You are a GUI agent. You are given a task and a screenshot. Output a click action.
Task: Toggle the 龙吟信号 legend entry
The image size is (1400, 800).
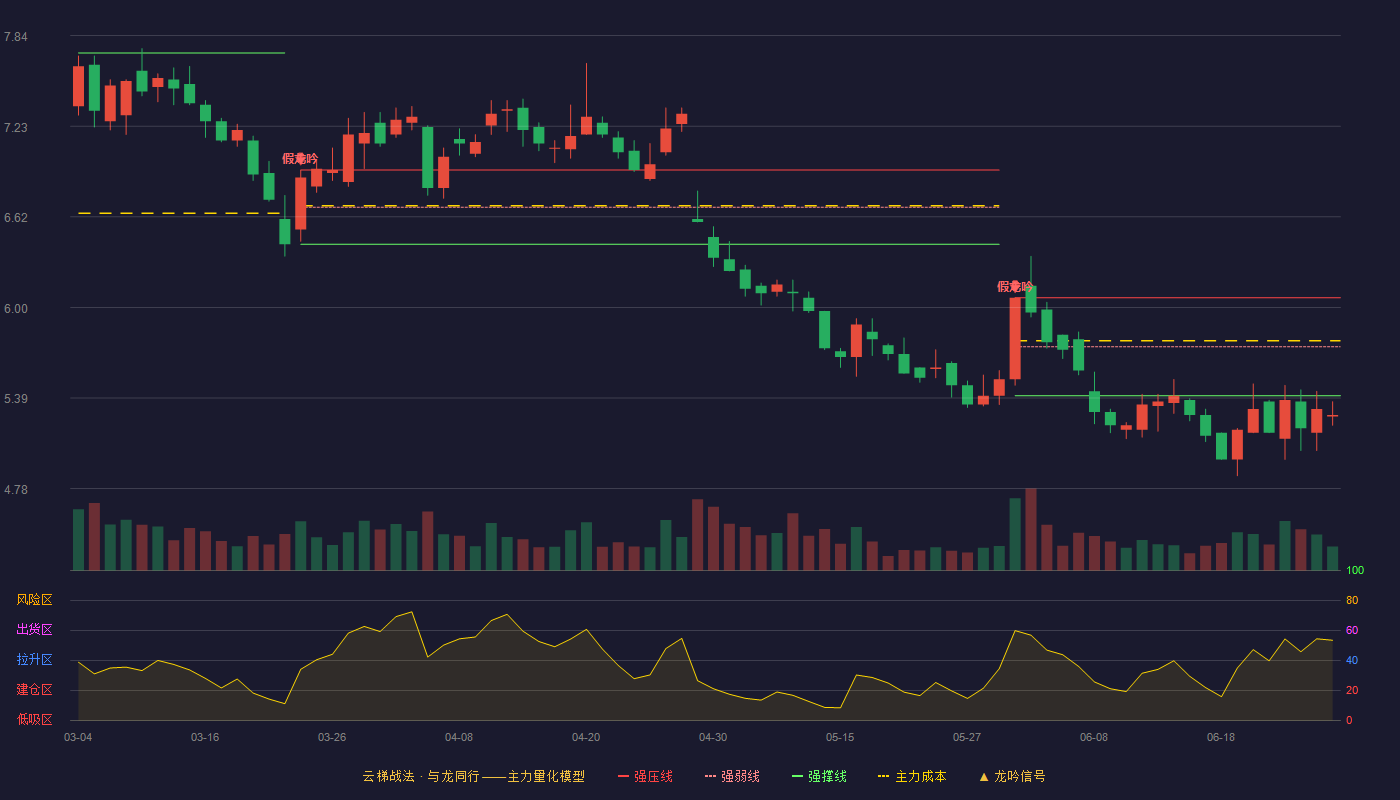click(x=1011, y=776)
